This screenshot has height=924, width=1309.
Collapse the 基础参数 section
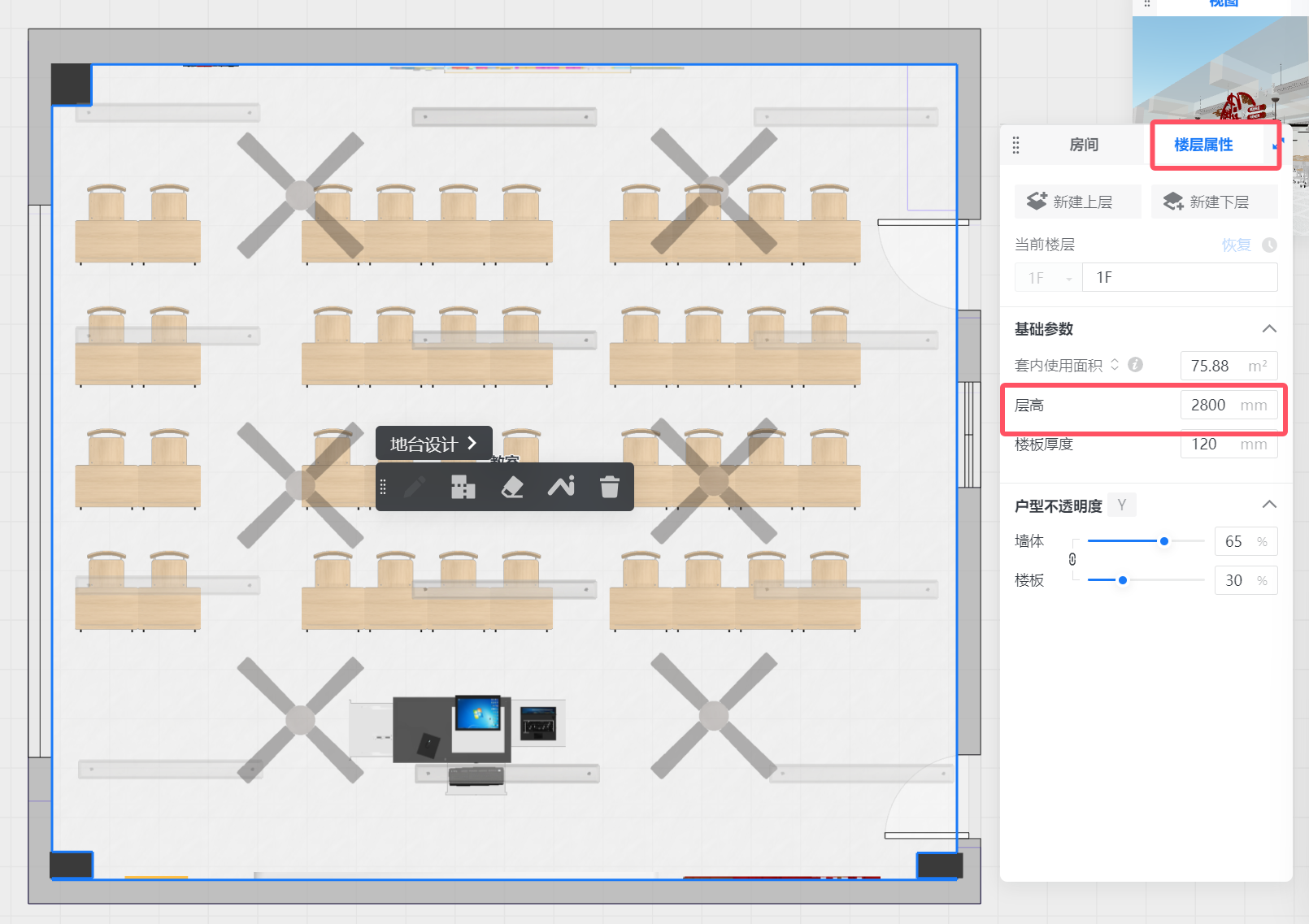(1268, 329)
